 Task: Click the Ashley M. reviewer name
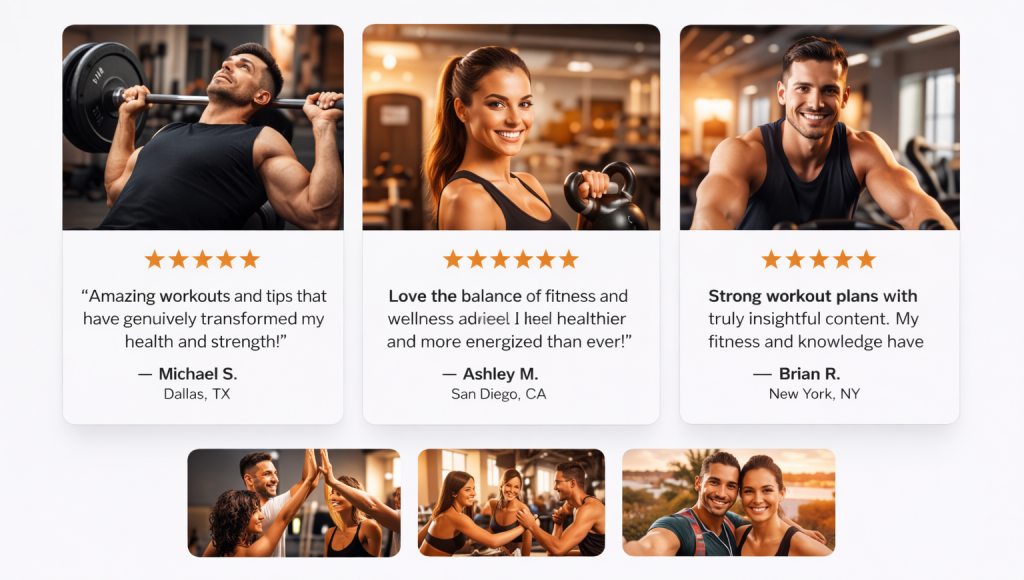point(500,374)
